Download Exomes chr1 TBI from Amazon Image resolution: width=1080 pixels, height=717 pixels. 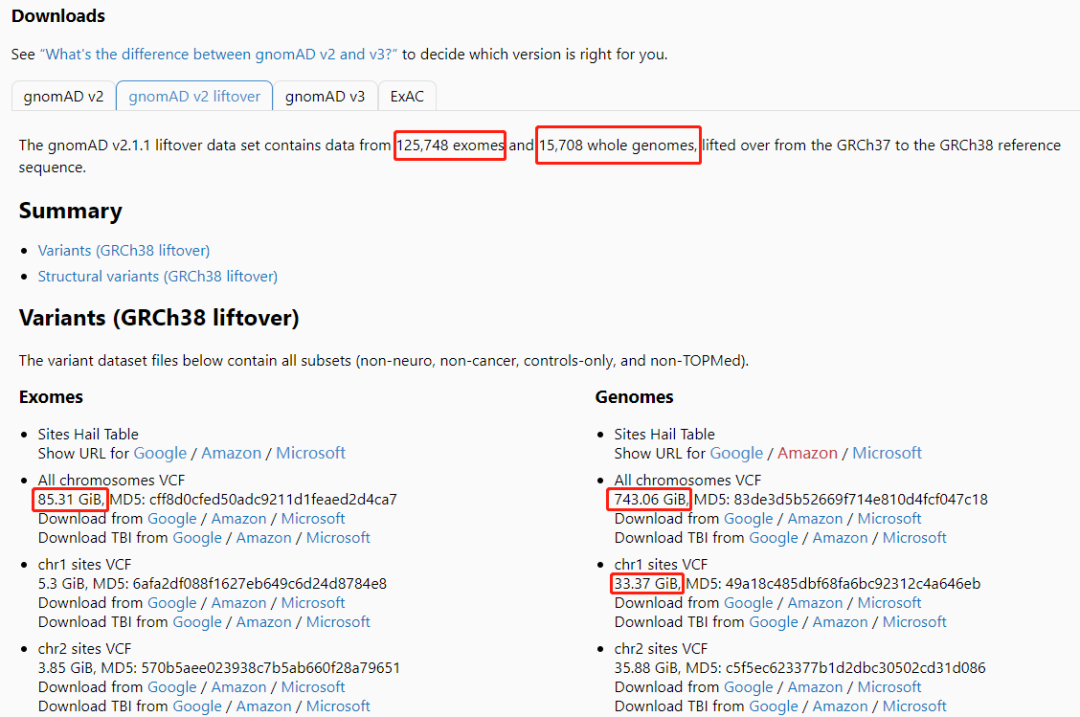(x=264, y=622)
